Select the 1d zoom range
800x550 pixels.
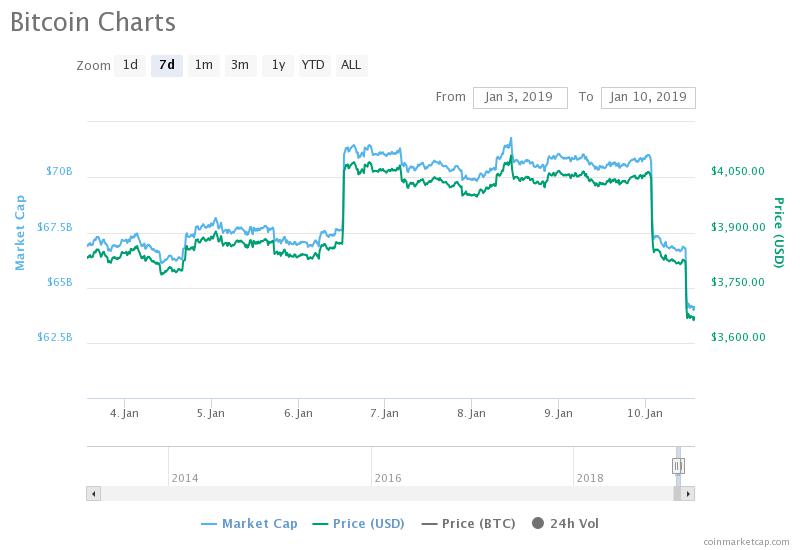(x=130, y=65)
